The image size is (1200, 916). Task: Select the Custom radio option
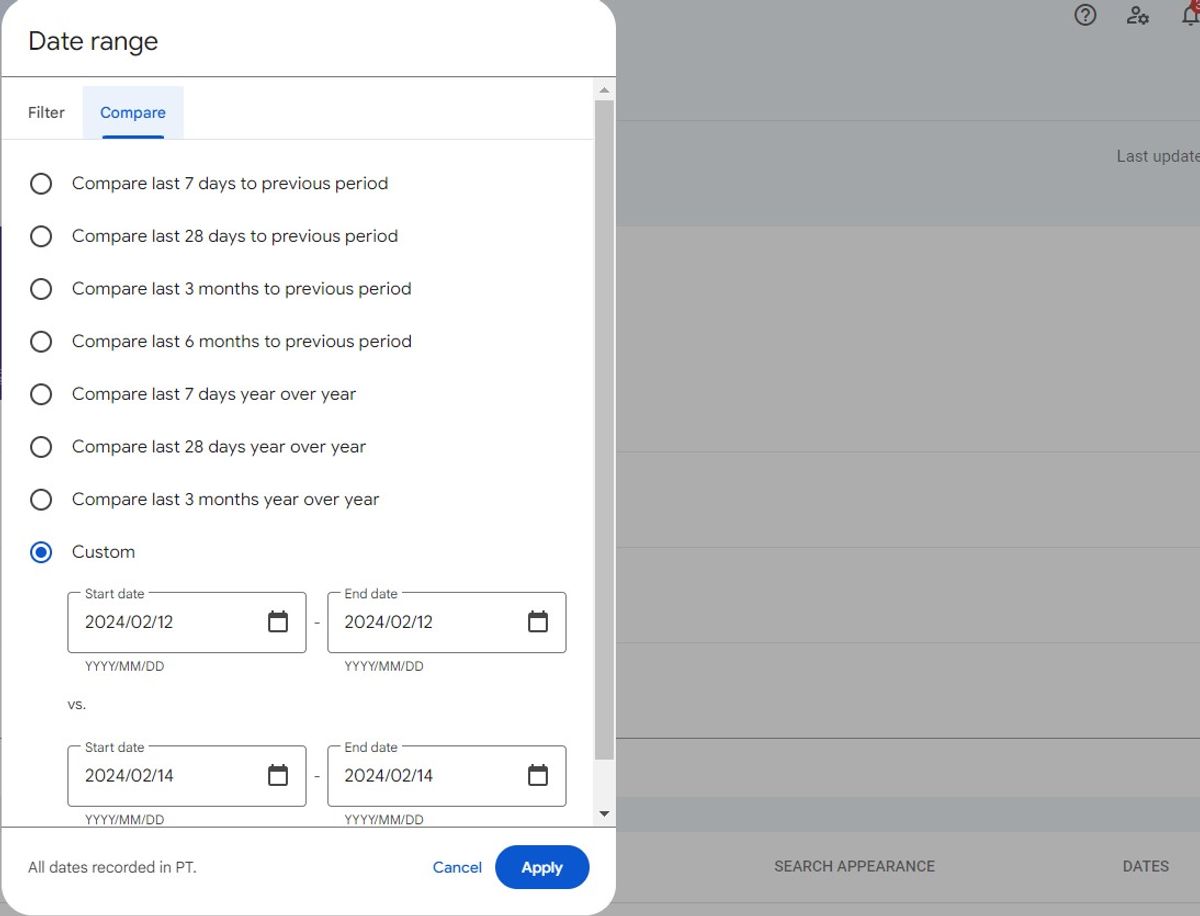pyautogui.click(x=41, y=552)
